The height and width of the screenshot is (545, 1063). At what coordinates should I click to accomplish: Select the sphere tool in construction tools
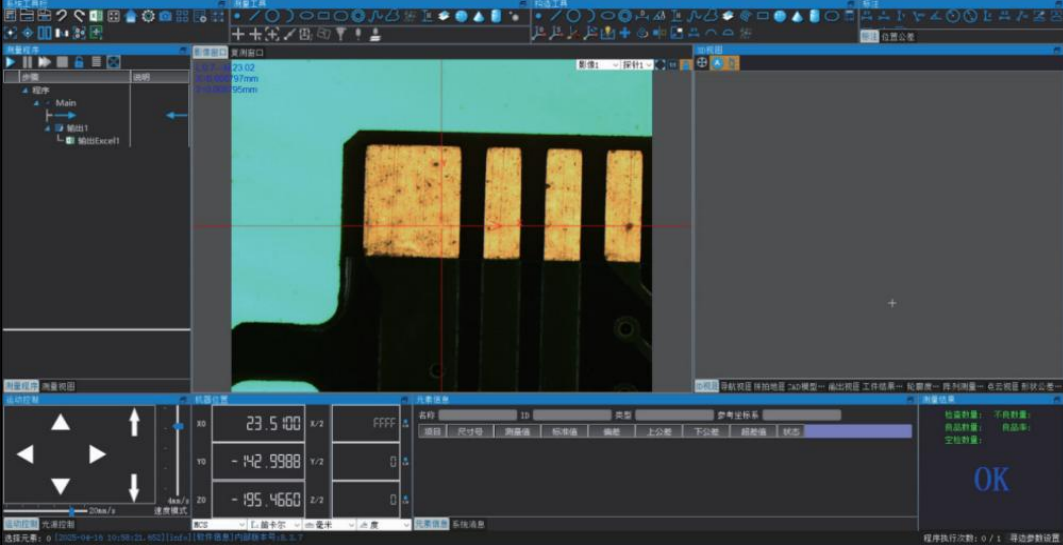tap(780, 16)
